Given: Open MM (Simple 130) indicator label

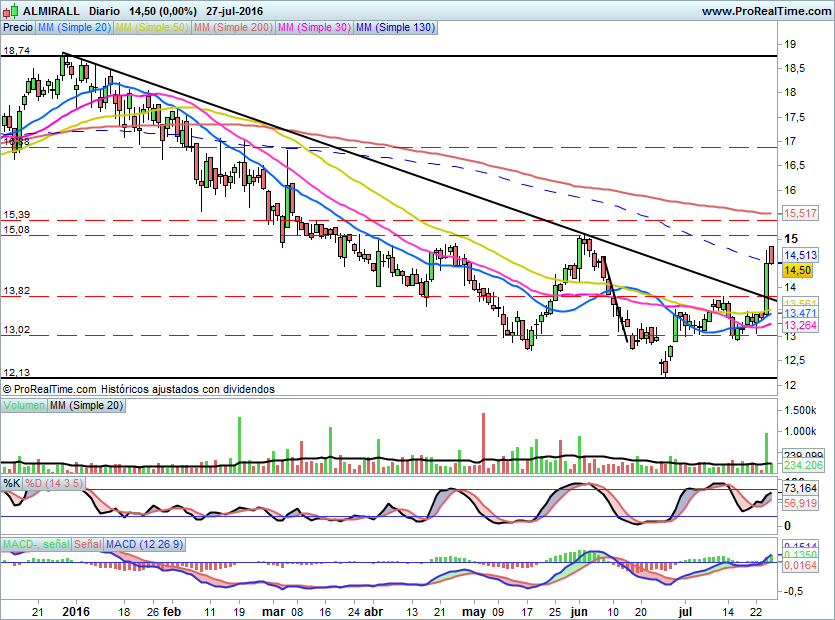Looking at the screenshot, I should tap(395, 27).
